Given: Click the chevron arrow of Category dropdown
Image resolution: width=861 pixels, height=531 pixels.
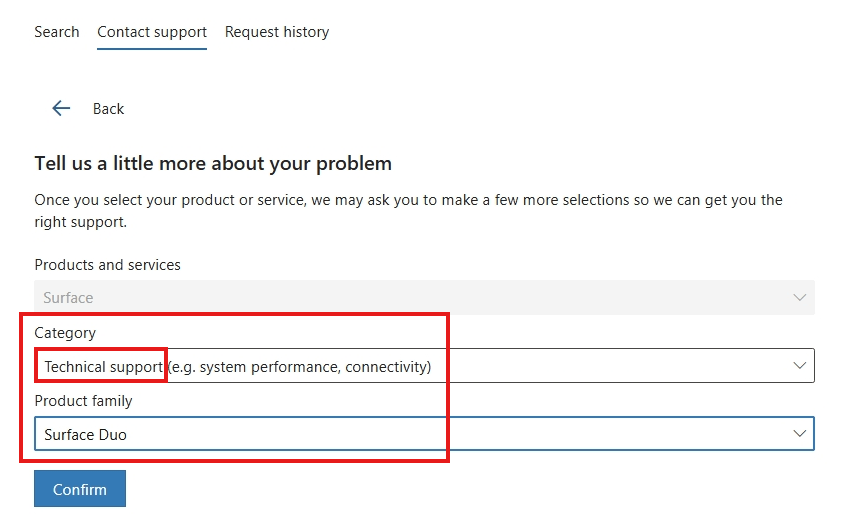Looking at the screenshot, I should coord(800,365).
